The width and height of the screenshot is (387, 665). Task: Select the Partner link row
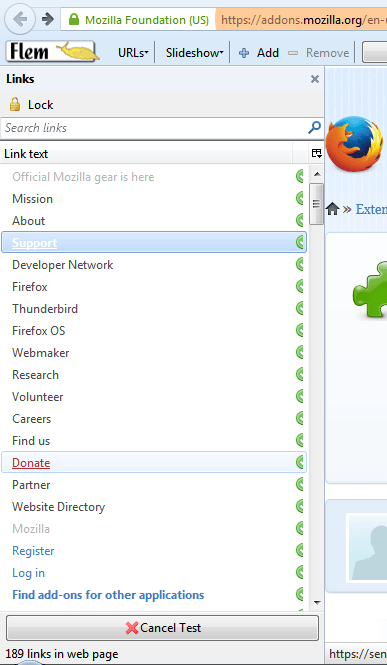pos(154,485)
